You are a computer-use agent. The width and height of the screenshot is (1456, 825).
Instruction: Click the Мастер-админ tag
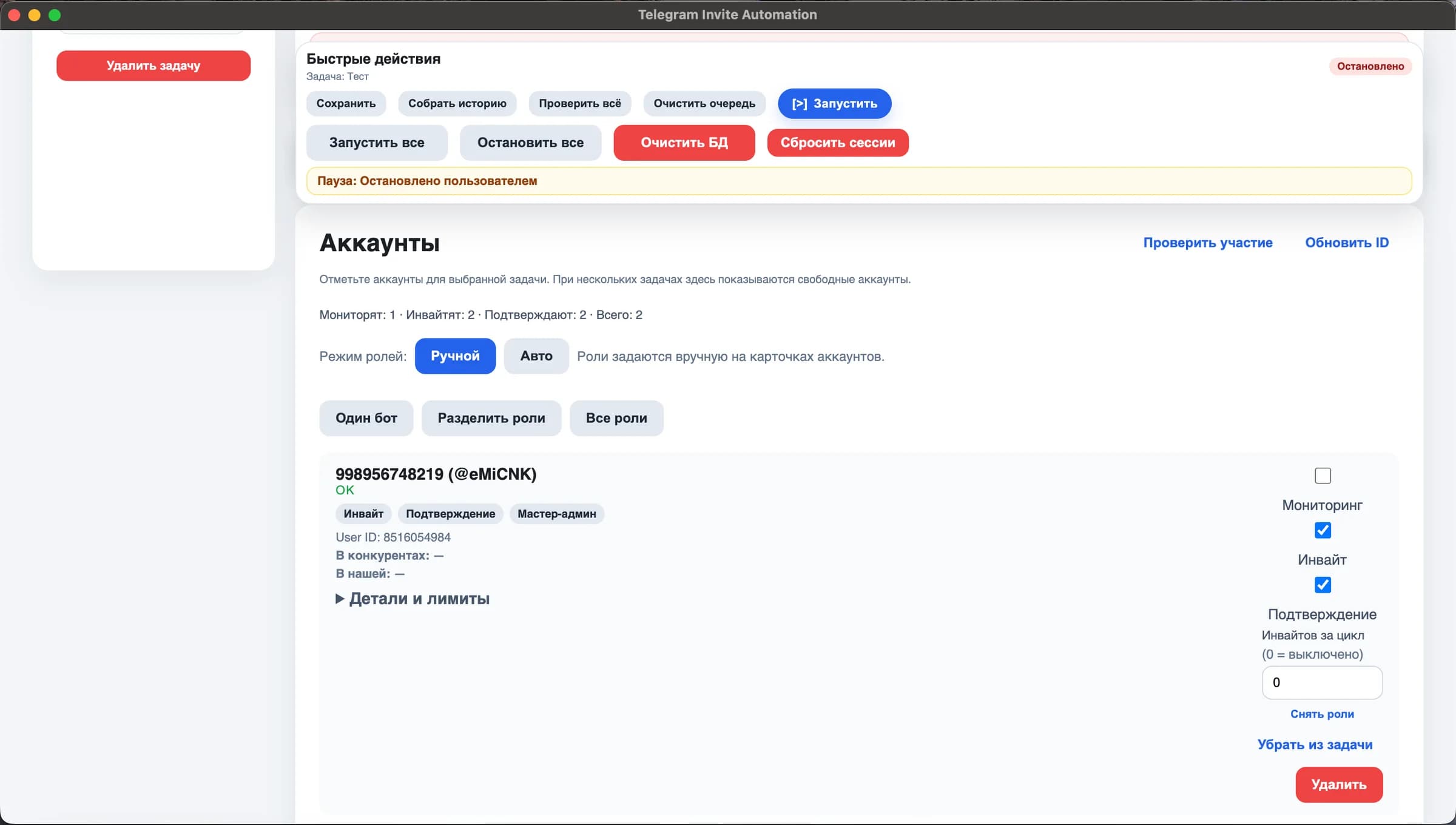click(x=556, y=514)
